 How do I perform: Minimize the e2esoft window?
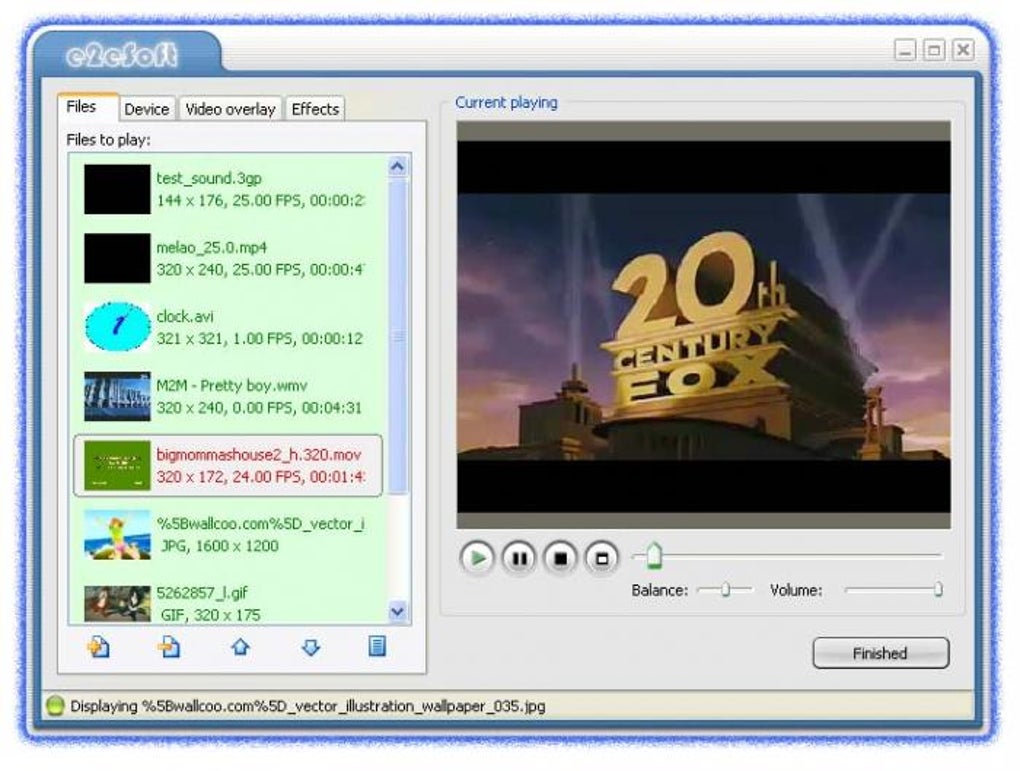905,50
